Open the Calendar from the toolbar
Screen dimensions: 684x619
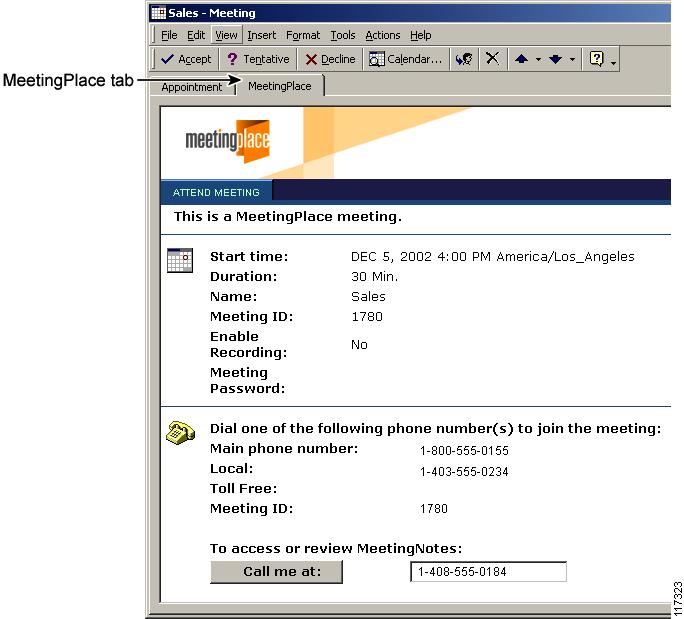click(405, 59)
